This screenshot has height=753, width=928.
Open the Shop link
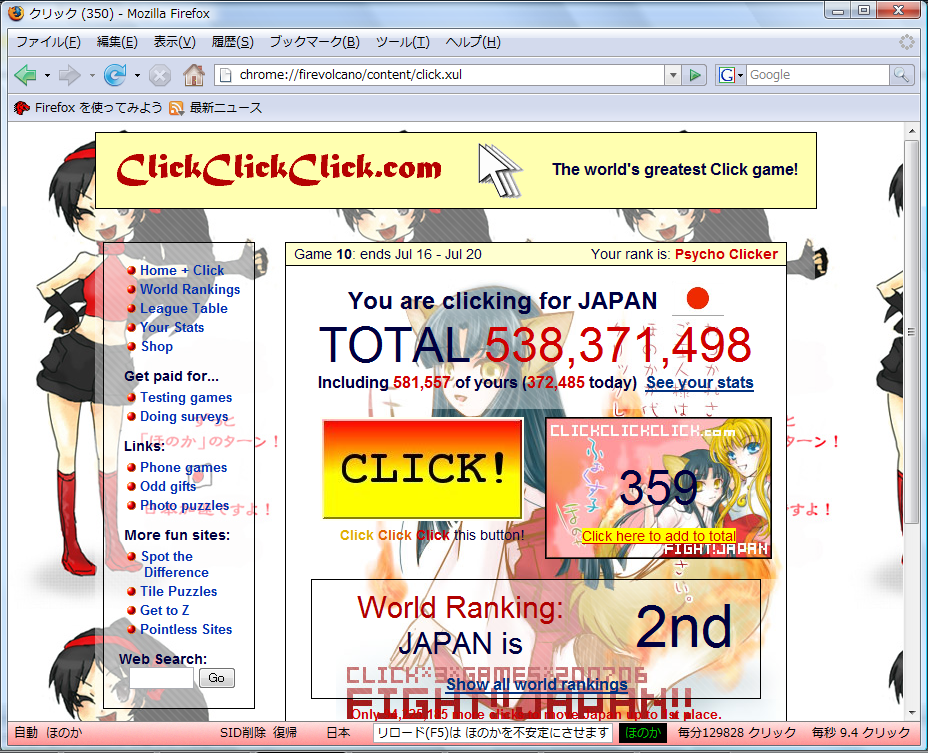(157, 346)
